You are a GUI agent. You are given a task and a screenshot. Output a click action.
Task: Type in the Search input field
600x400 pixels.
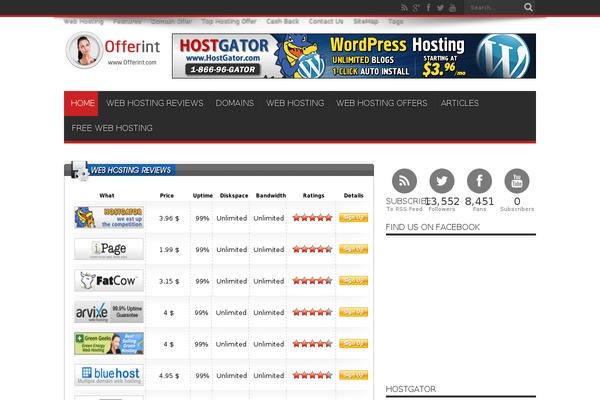(x=492, y=7)
